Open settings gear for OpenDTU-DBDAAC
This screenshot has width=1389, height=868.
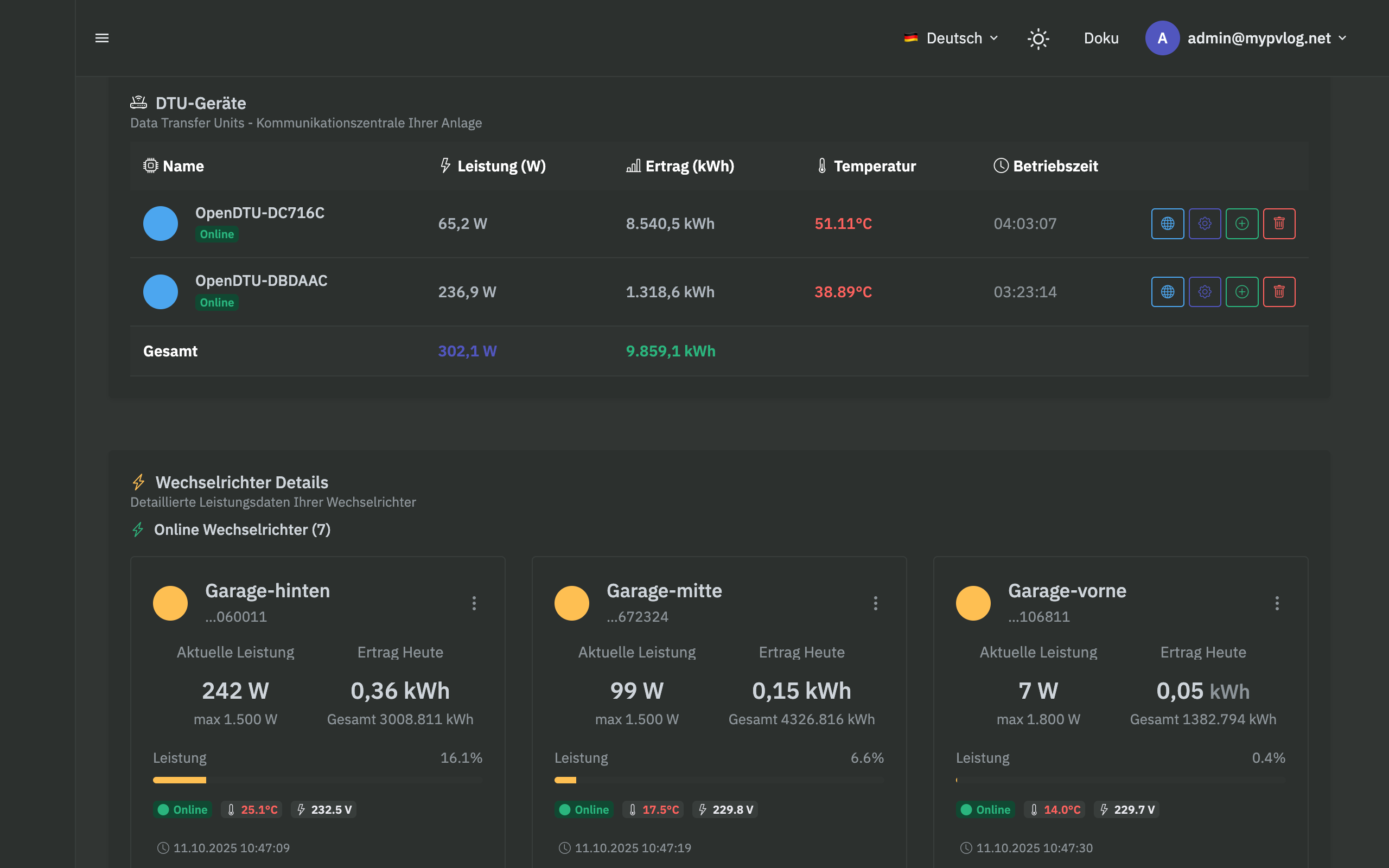coord(1204,292)
